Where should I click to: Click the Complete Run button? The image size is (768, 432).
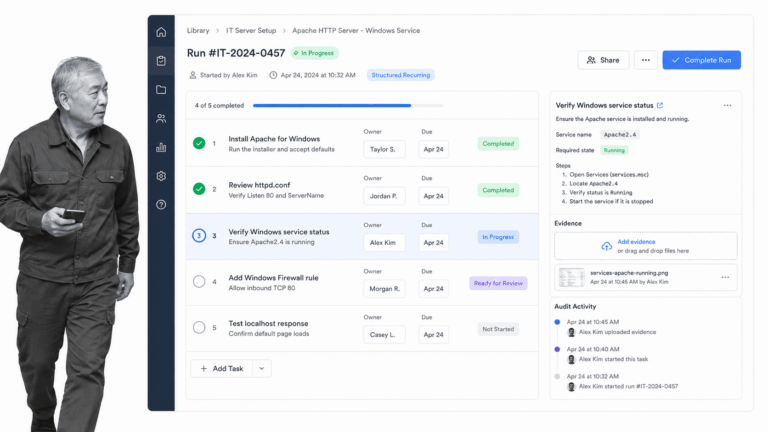pos(701,60)
